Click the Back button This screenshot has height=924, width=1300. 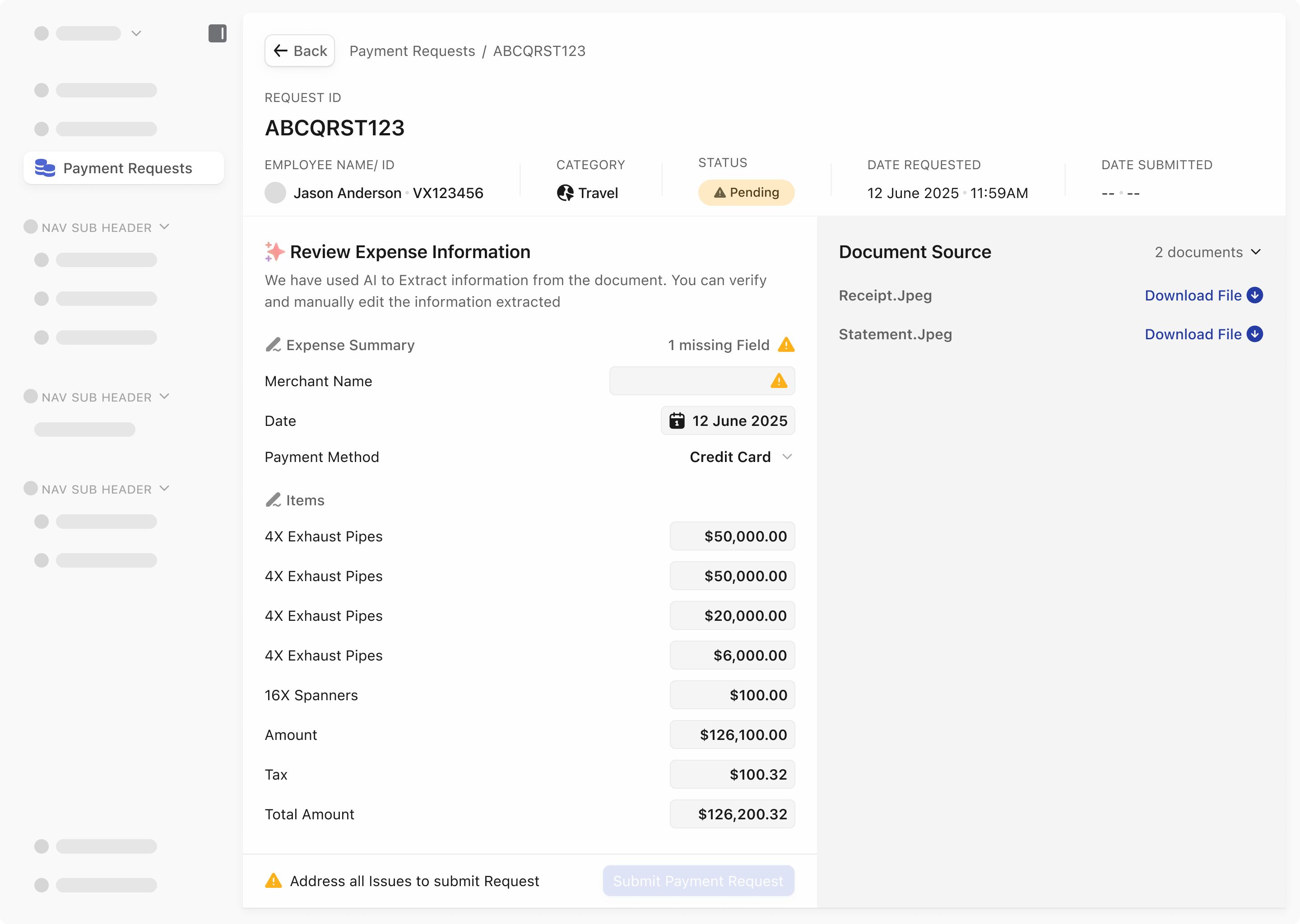[299, 51]
